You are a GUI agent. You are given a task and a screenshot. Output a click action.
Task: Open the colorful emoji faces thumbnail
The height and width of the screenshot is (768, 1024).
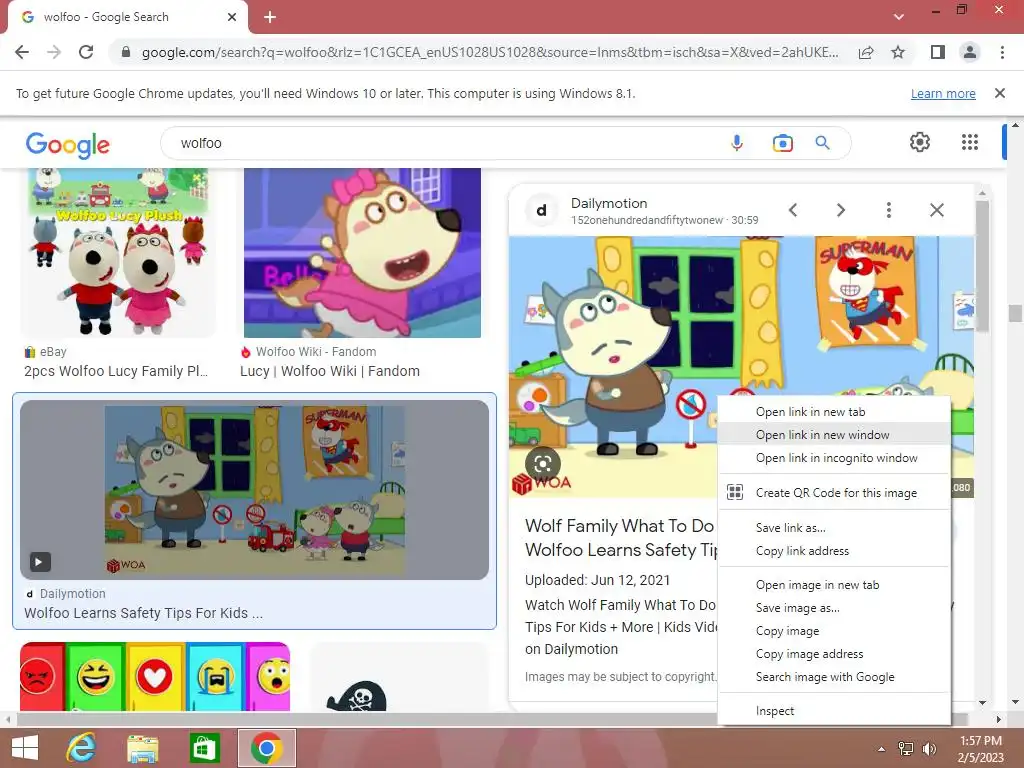coord(155,676)
